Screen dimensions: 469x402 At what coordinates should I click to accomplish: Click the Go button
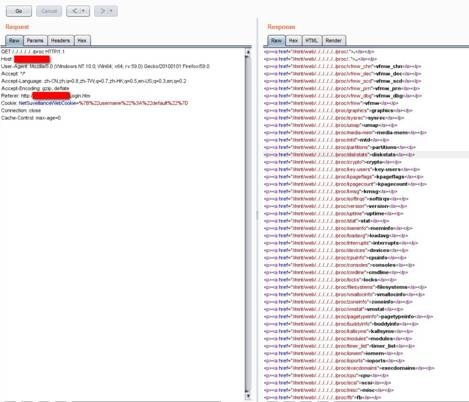(19, 11)
